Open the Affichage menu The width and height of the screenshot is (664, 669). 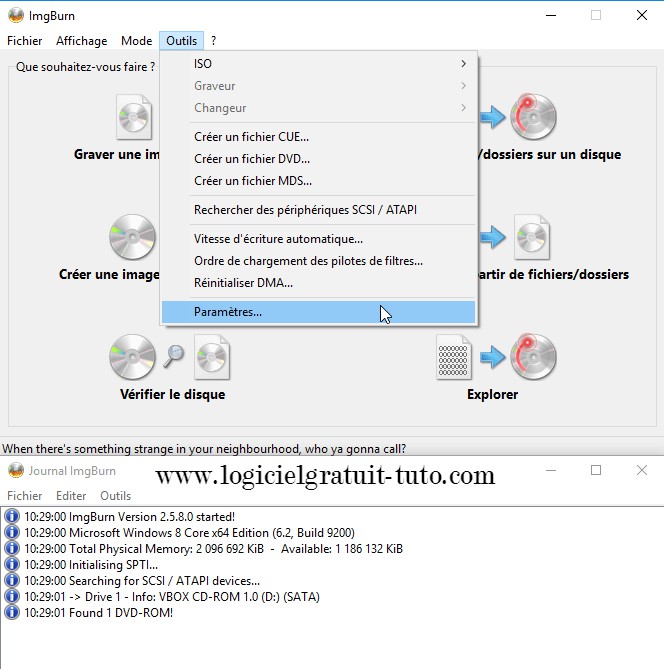82,41
